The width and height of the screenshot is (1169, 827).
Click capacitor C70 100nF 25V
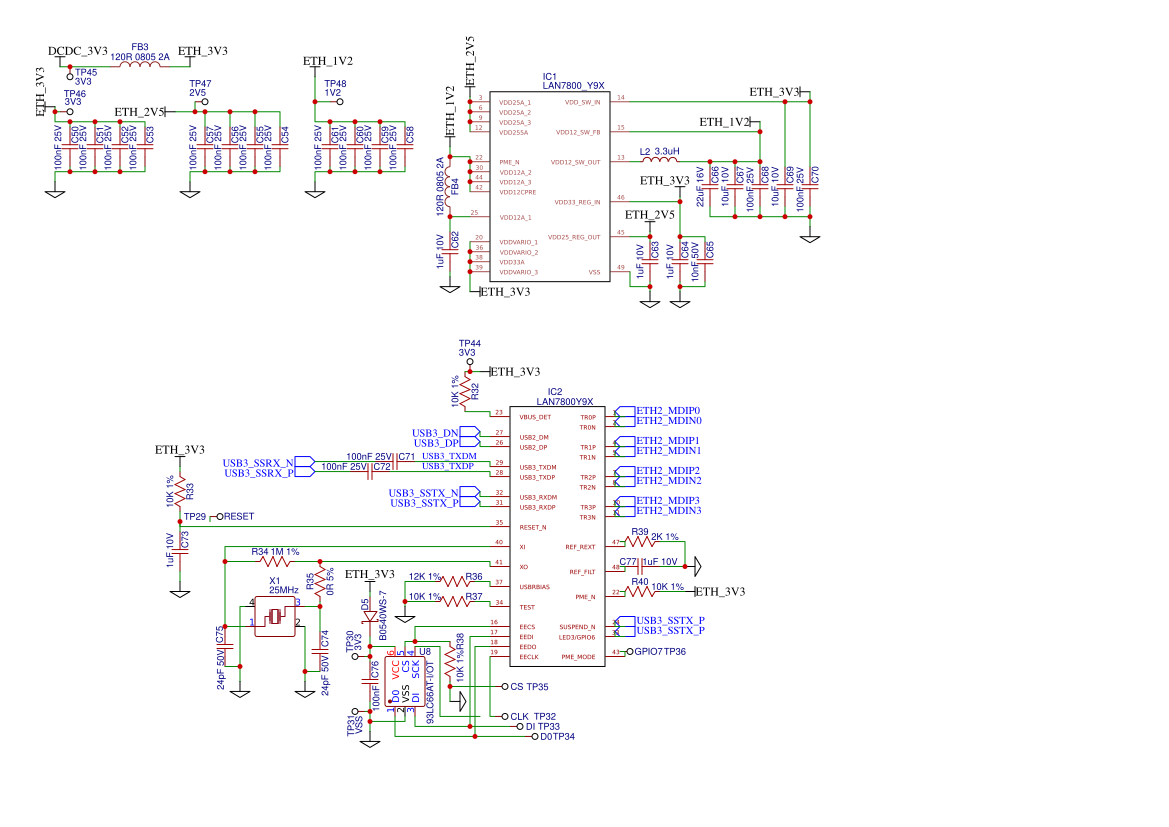tap(810, 187)
